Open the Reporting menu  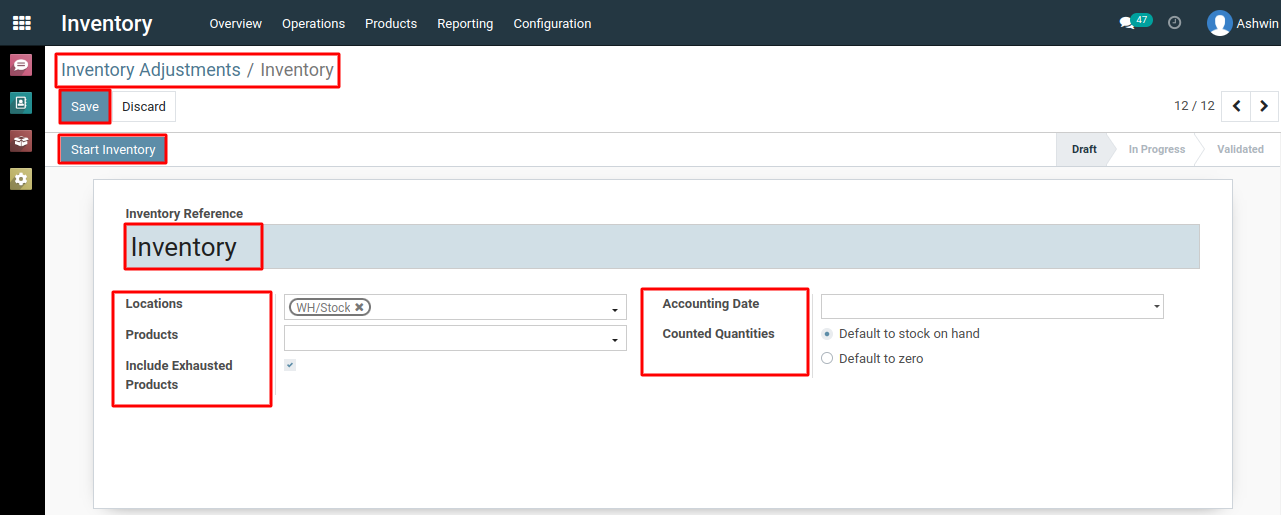(x=465, y=23)
